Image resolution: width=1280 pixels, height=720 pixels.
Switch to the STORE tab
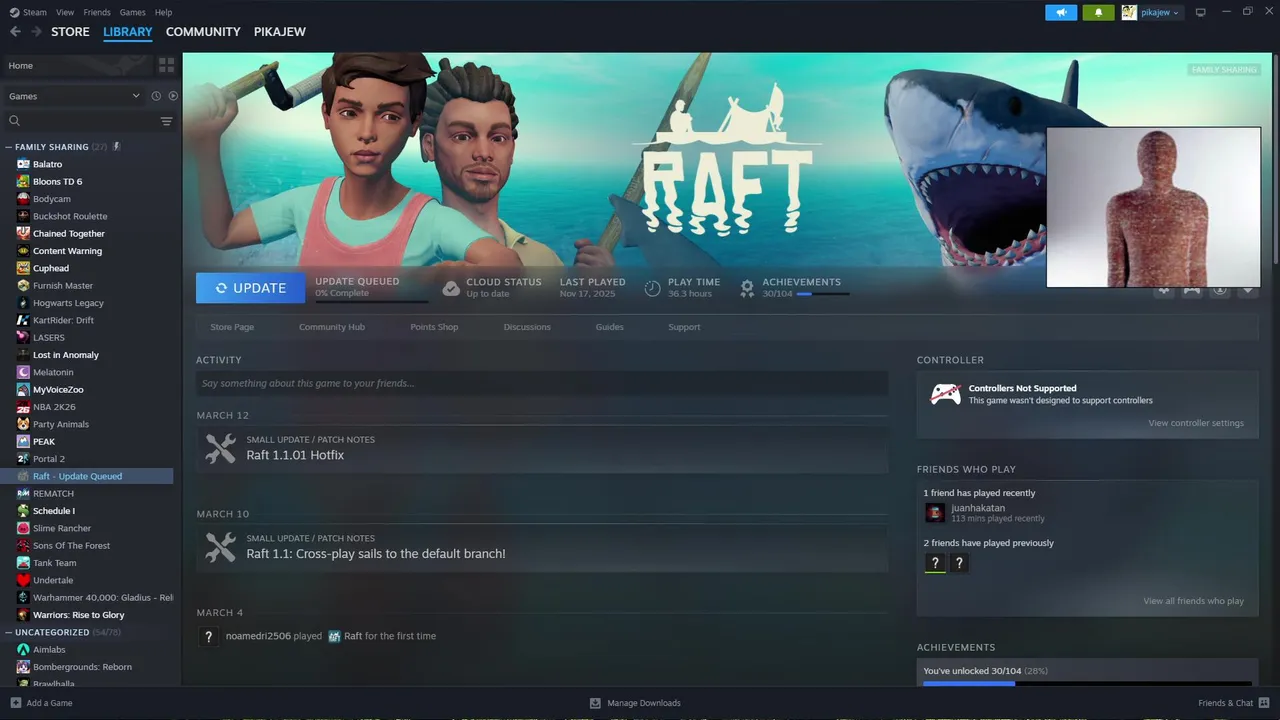click(x=70, y=32)
